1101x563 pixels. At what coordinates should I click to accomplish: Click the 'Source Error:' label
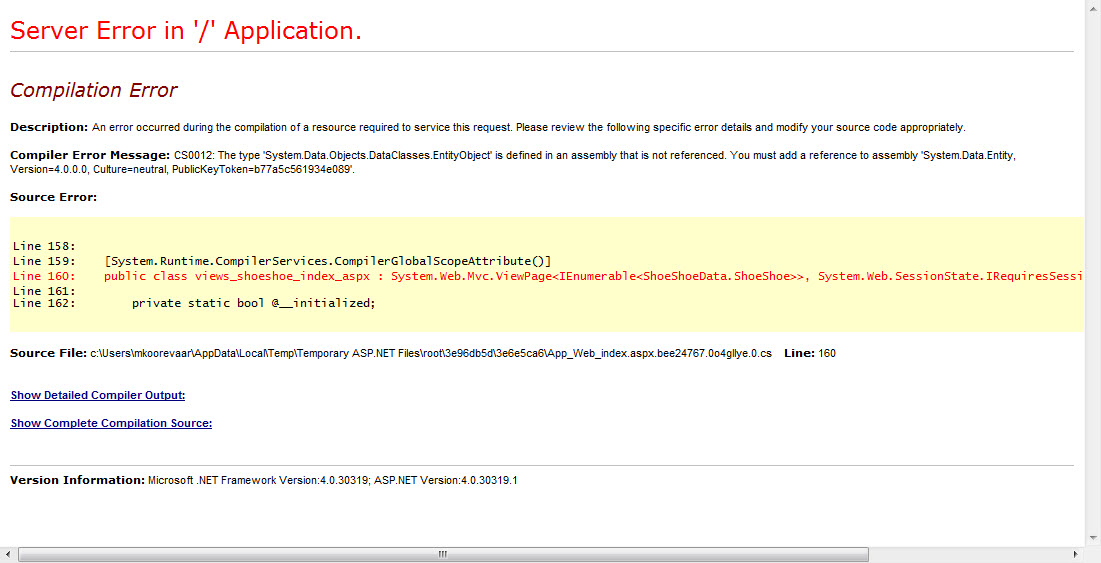click(53, 197)
